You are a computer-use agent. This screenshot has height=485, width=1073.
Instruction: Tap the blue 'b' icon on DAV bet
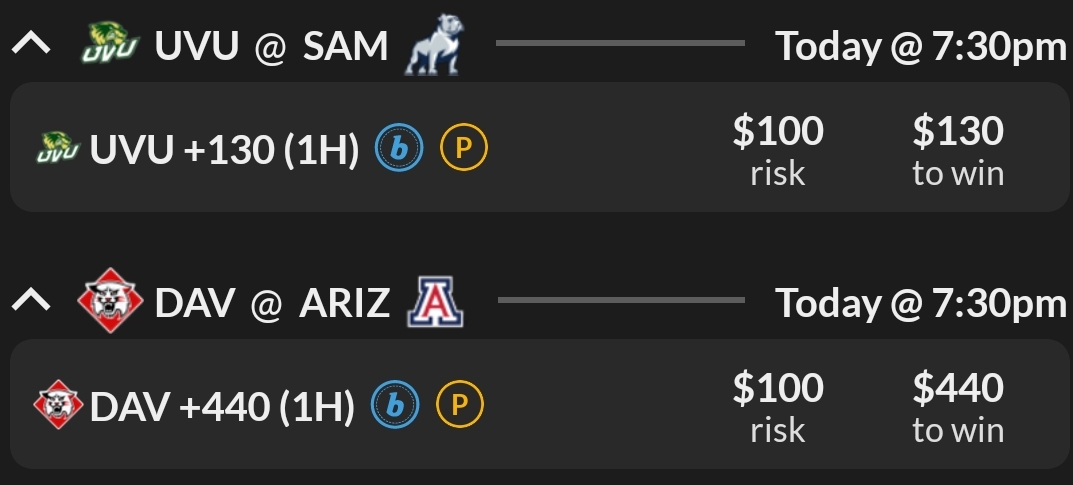(395, 406)
